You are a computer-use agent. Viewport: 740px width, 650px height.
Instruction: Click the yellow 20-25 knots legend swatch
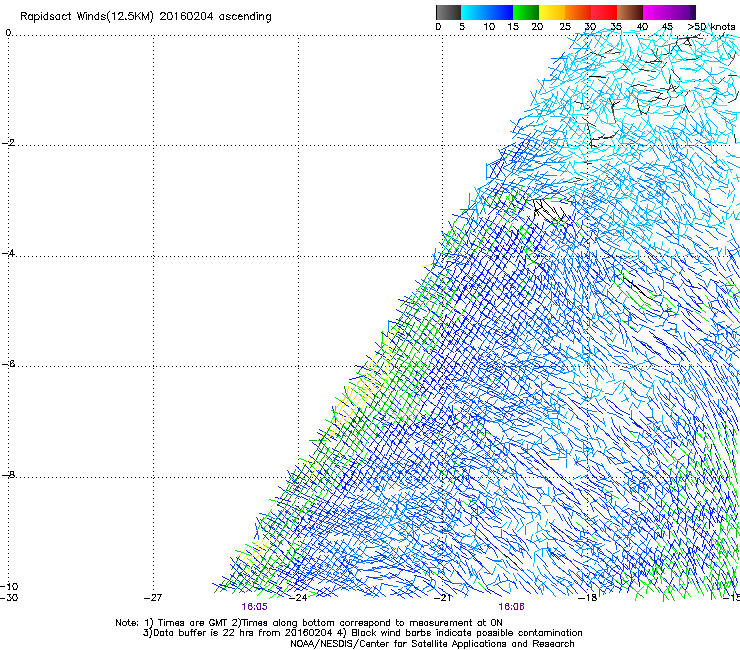click(x=552, y=12)
